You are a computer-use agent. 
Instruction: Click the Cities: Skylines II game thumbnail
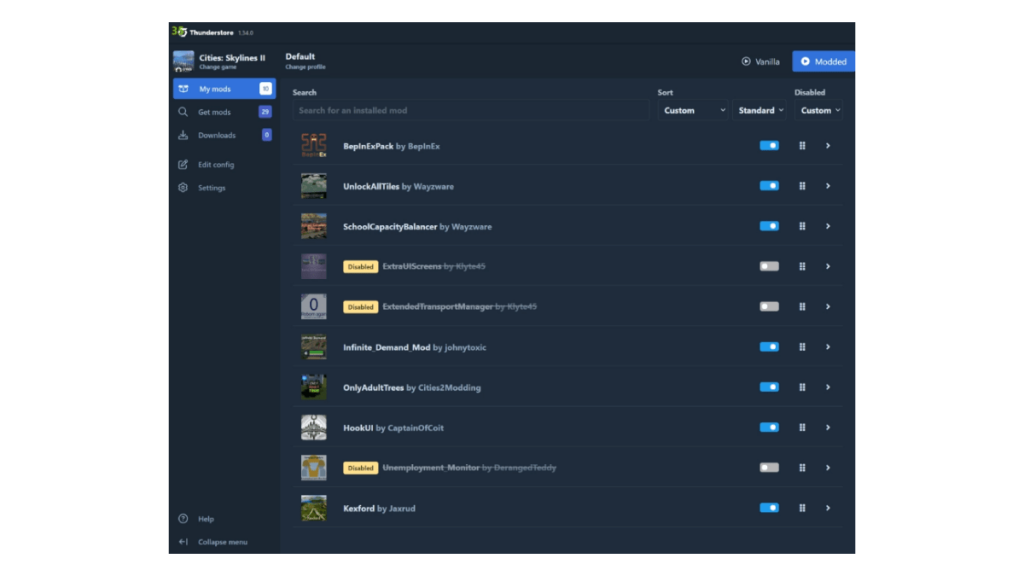tap(184, 61)
